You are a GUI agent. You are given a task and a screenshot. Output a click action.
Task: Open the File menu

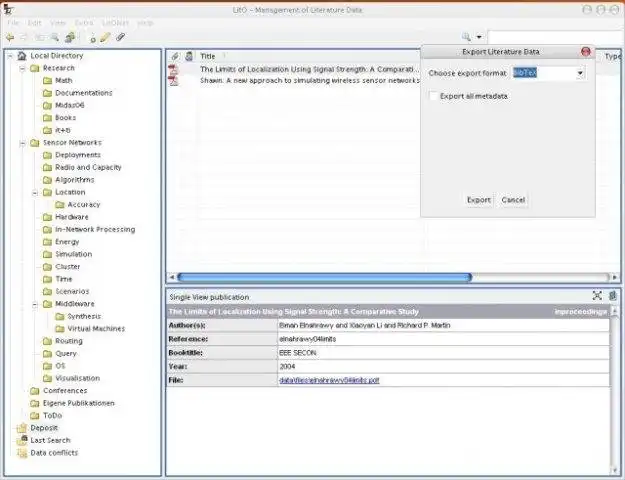point(13,23)
